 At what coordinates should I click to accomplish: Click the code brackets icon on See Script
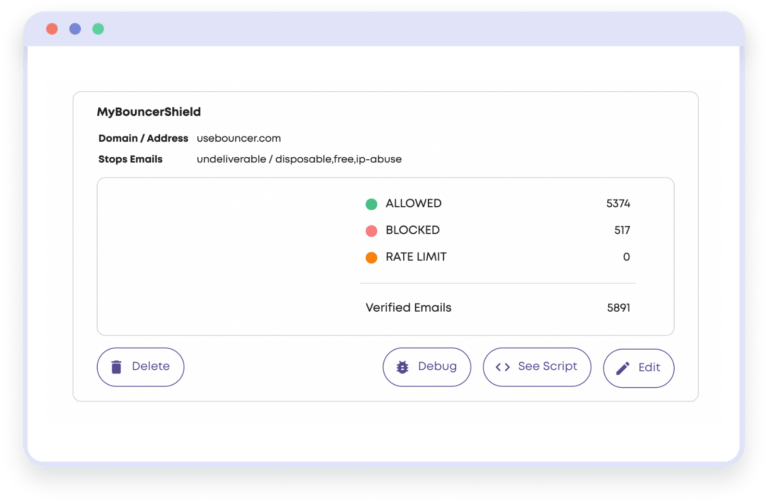click(503, 367)
